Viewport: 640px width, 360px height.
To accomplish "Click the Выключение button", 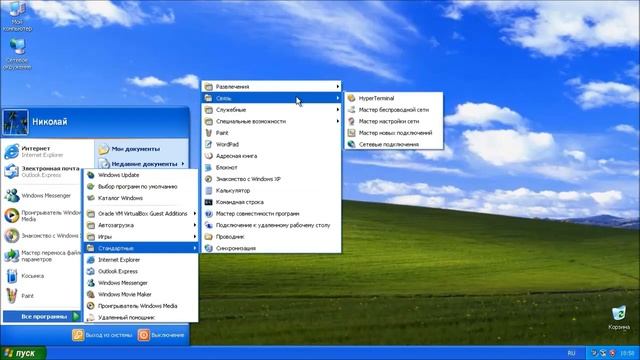I will 161,335.
